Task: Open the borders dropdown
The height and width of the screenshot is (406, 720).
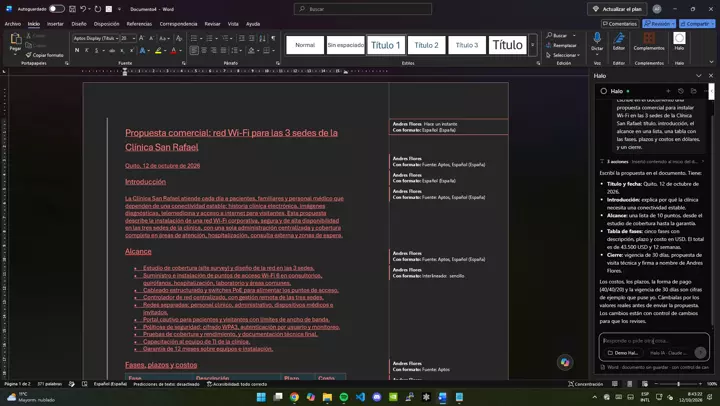Action: [x=273, y=51]
